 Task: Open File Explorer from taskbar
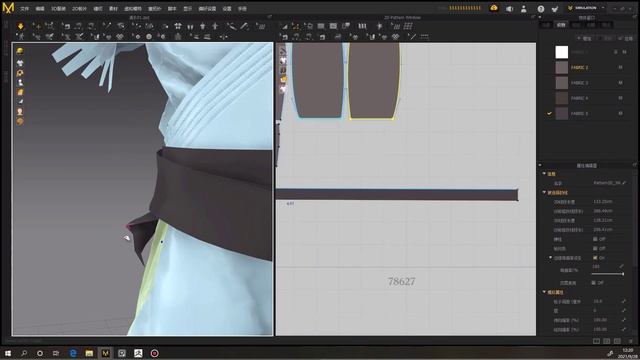click(x=89, y=353)
